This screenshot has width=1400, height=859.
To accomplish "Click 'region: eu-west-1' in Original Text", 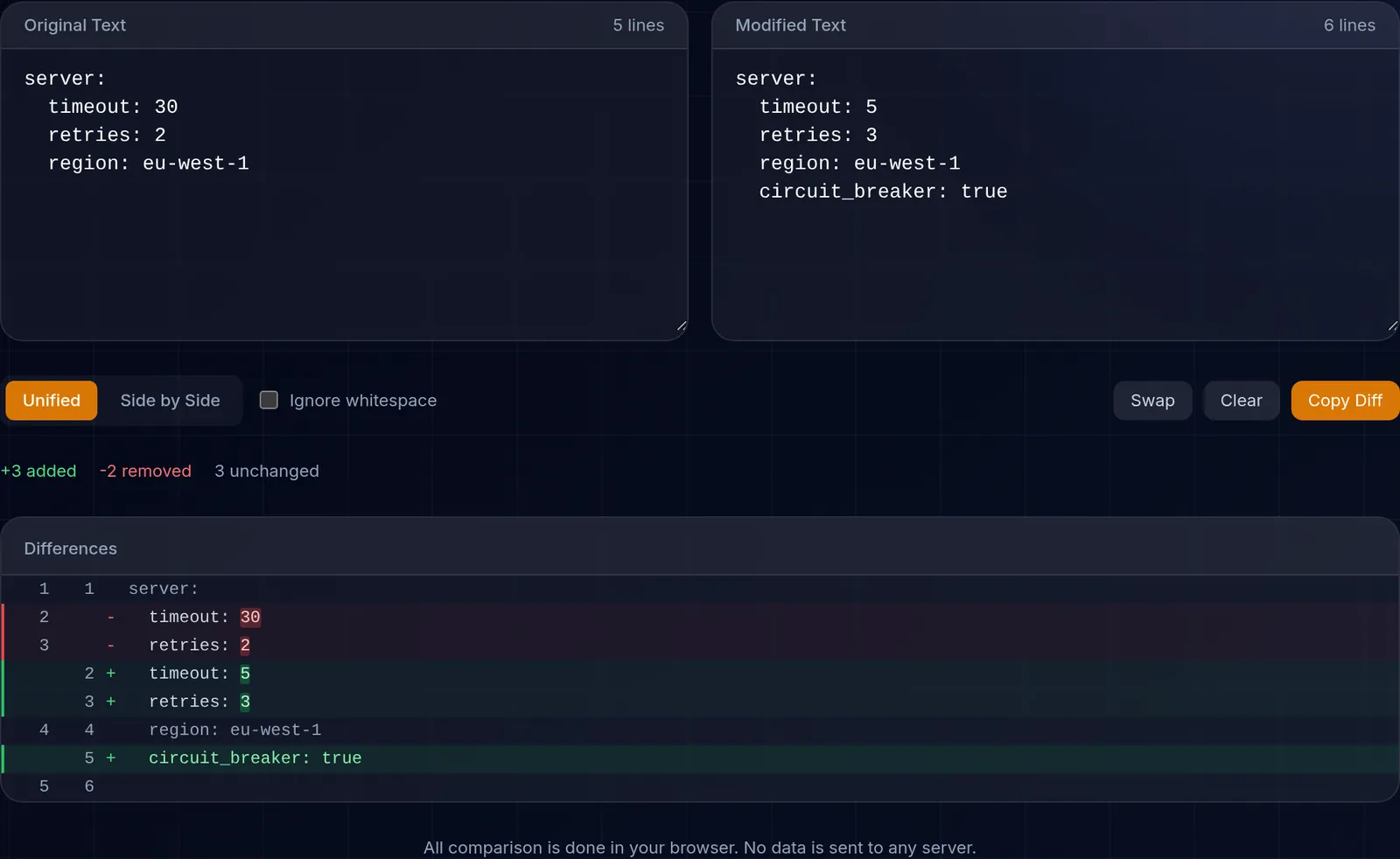I will coord(149,164).
